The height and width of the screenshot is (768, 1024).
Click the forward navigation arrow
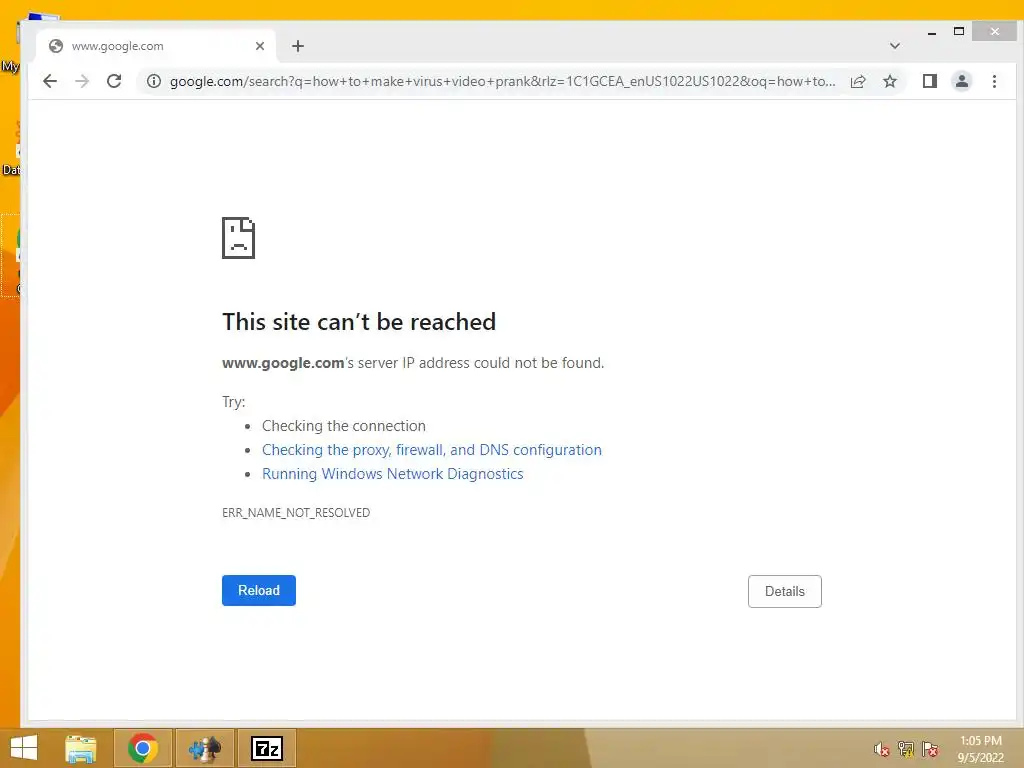[82, 81]
